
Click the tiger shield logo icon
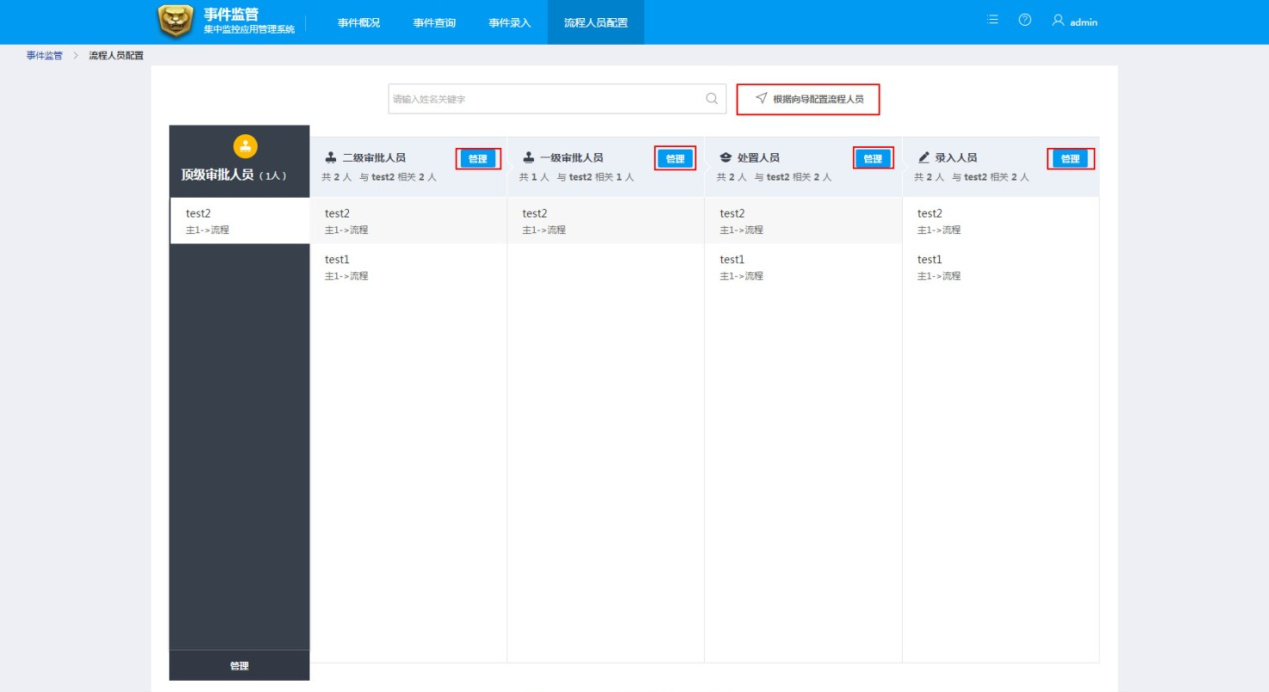[176, 21]
